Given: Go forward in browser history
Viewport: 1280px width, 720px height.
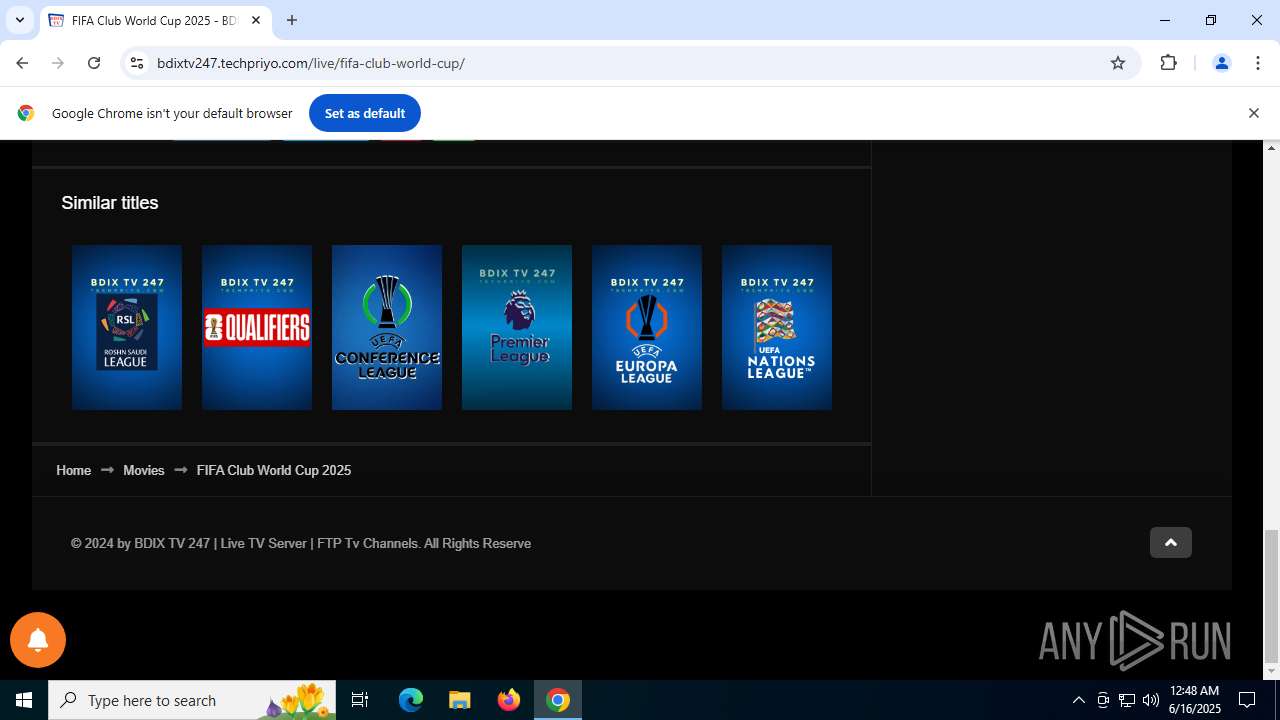Looking at the screenshot, I should pyautogui.click(x=58, y=63).
